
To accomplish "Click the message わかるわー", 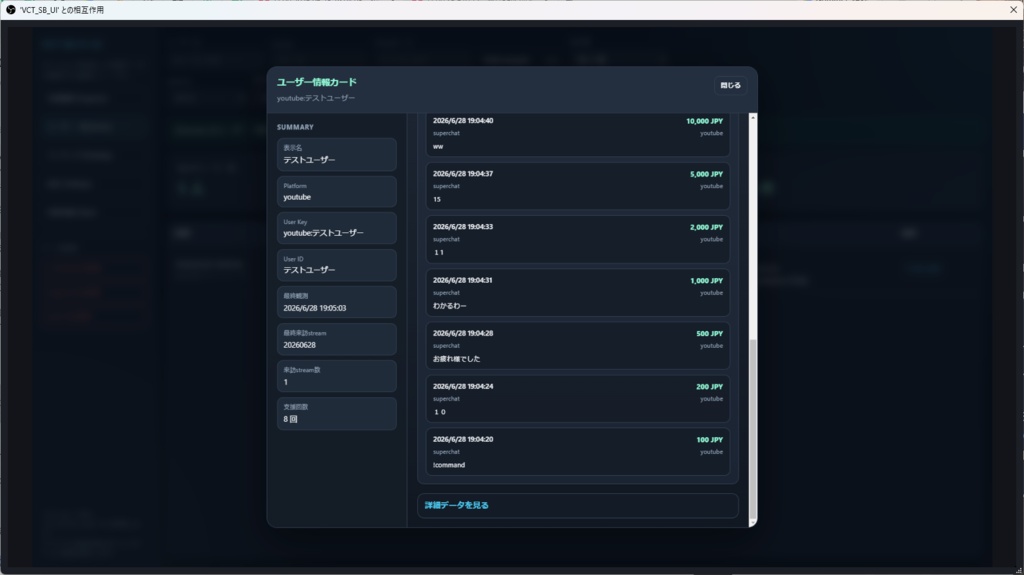I will (x=449, y=306).
